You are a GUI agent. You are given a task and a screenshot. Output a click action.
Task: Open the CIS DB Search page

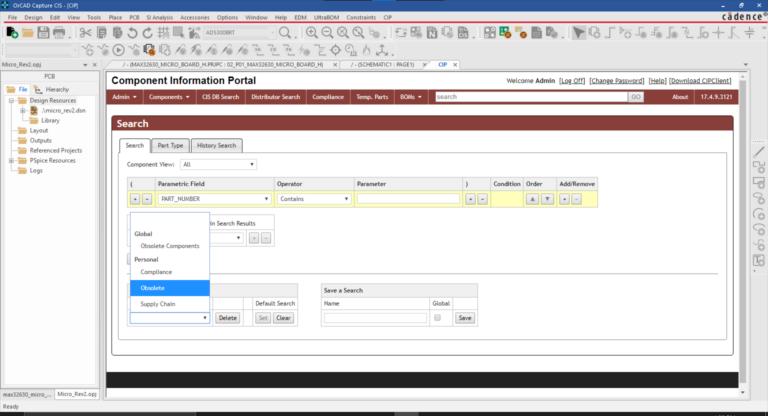tap(220, 97)
